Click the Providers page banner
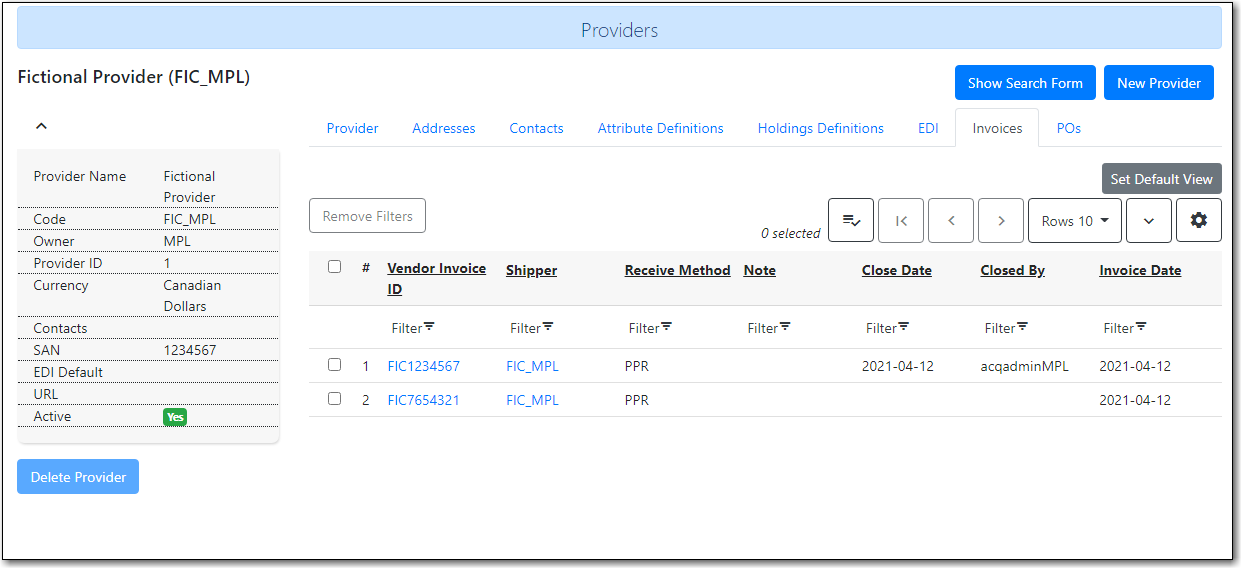The image size is (1241, 568). pyautogui.click(x=619, y=29)
